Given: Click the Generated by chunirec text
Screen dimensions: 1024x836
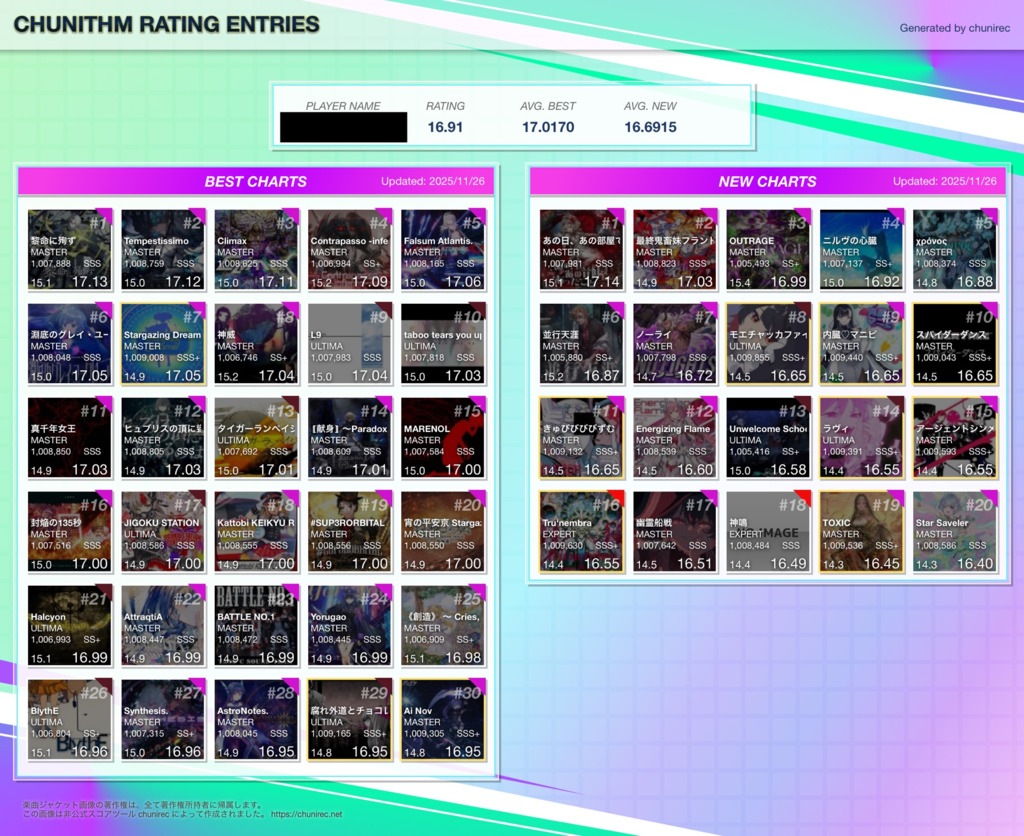Looking at the screenshot, I should (x=954, y=28).
